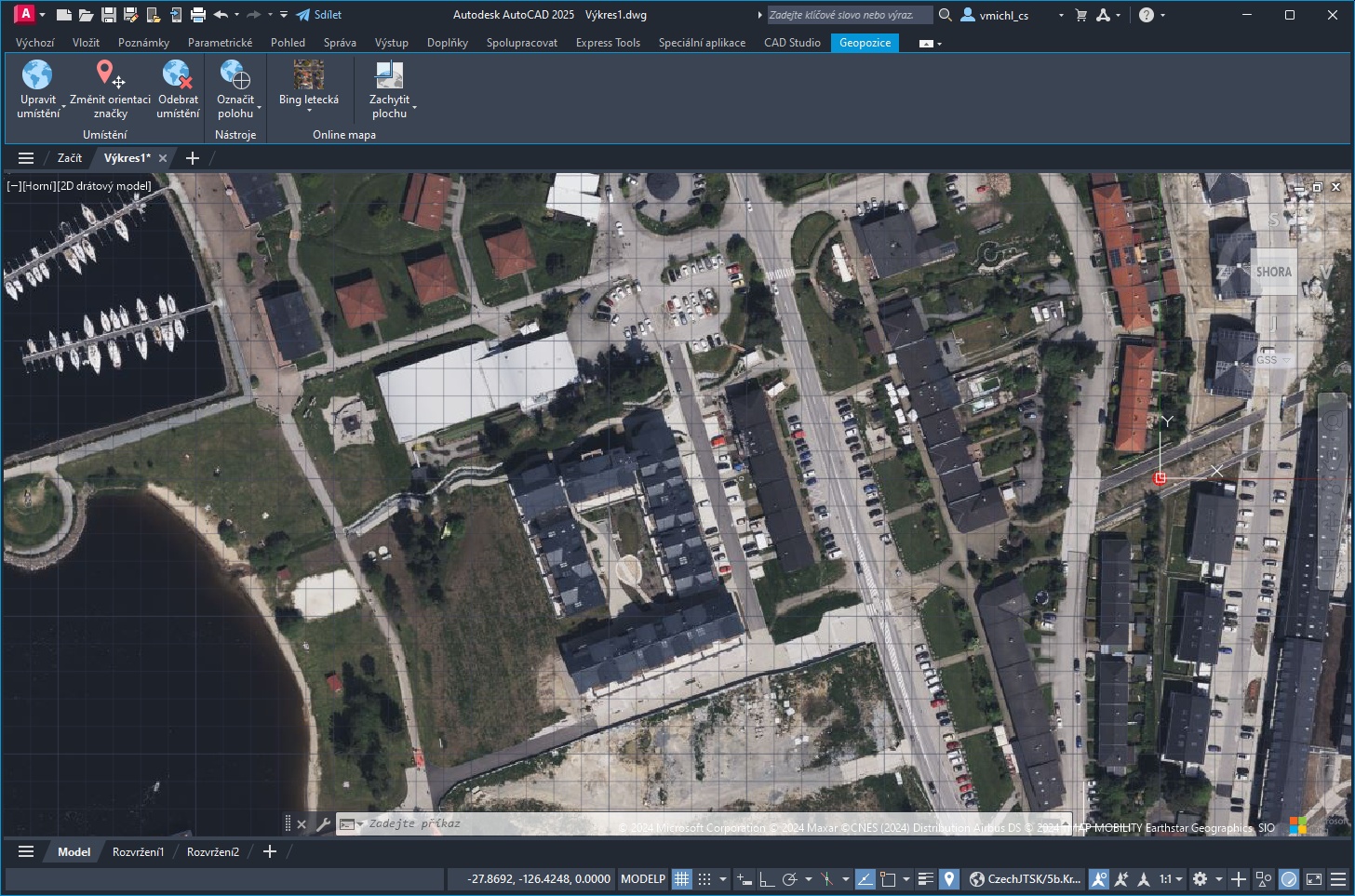Toggle ortho mode in status bar
Viewport: 1355px width, 896px height.
point(766,879)
